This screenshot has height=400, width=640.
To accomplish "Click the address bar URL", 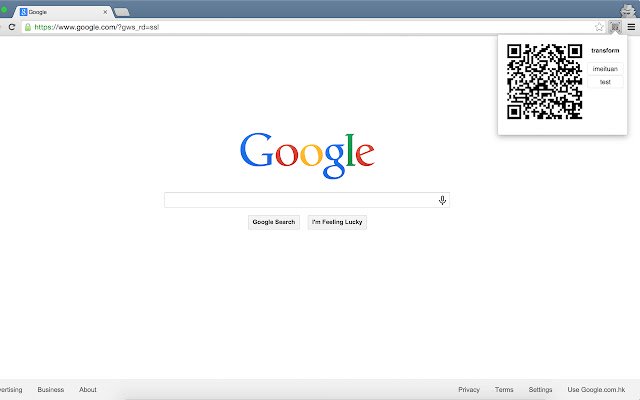I will (97, 27).
